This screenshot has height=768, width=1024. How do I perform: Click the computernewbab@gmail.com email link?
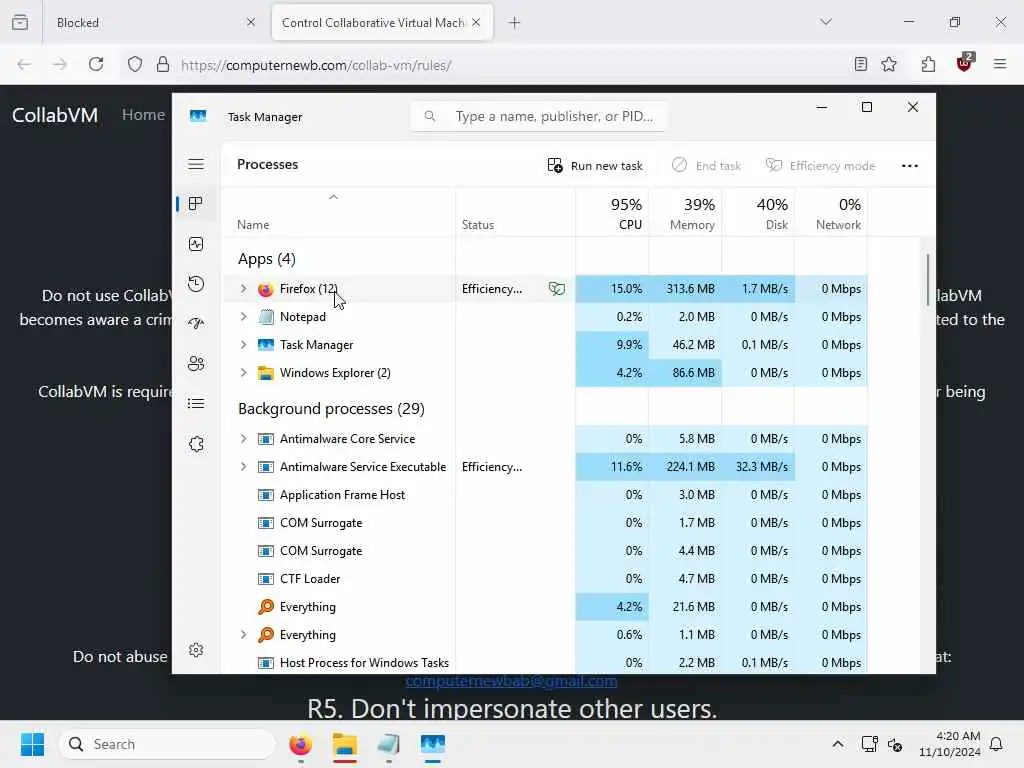pyautogui.click(x=511, y=681)
